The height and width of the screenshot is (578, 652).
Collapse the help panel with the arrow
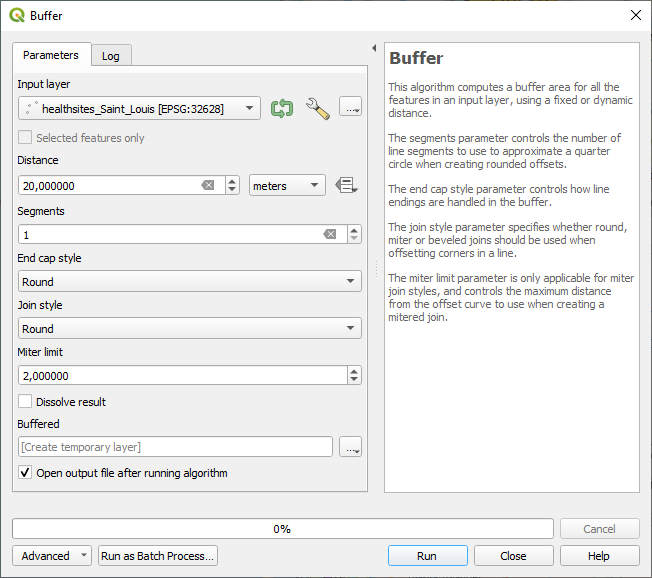tap(373, 48)
